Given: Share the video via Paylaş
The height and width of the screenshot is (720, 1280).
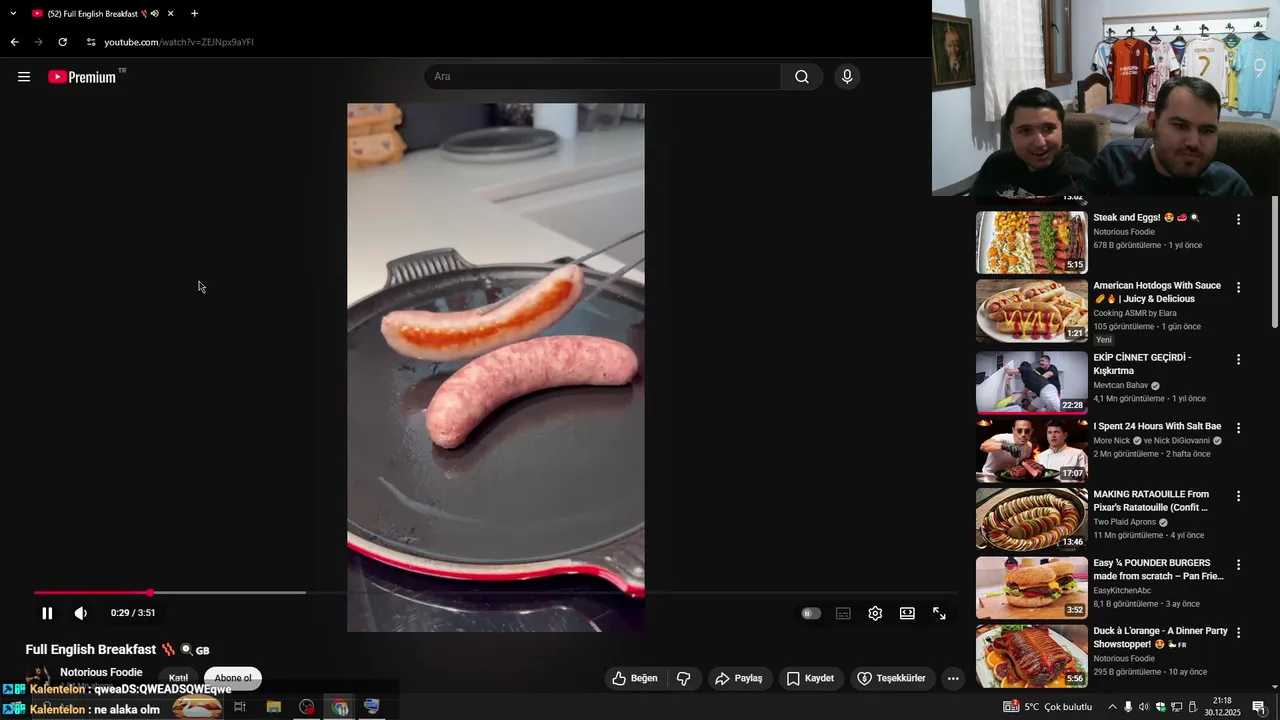Looking at the screenshot, I should click(x=738, y=678).
